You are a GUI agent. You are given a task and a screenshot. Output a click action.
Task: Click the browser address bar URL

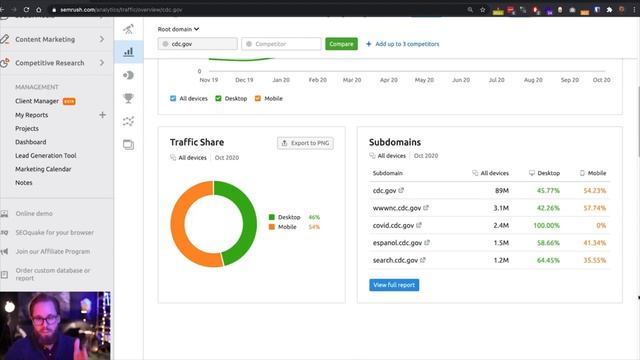tap(121, 9)
